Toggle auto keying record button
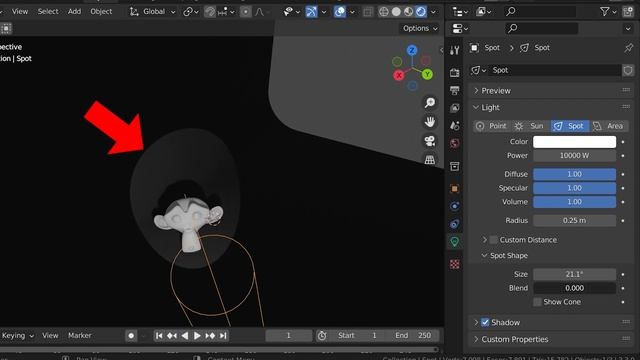Viewport: 640px width, 360px height. [131, 336]
